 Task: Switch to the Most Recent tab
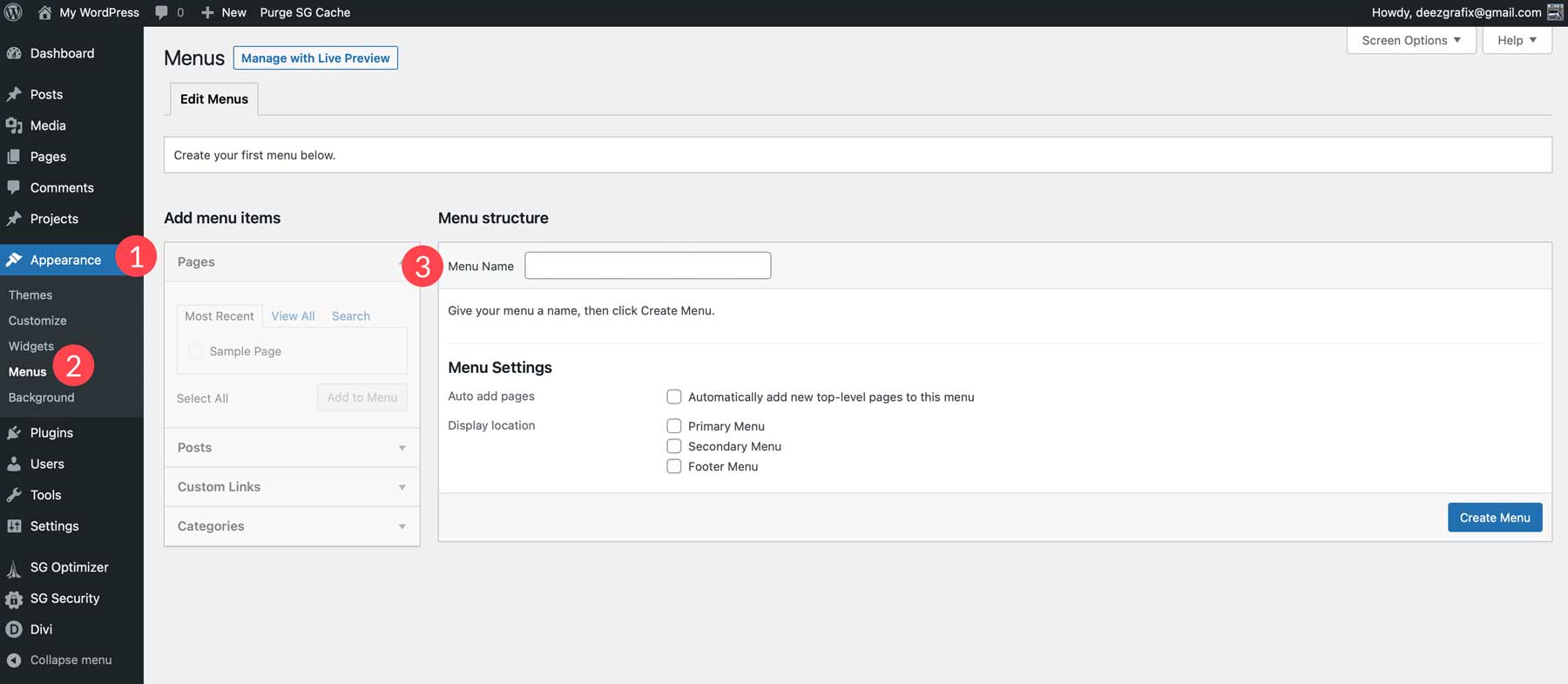(220, 316)
